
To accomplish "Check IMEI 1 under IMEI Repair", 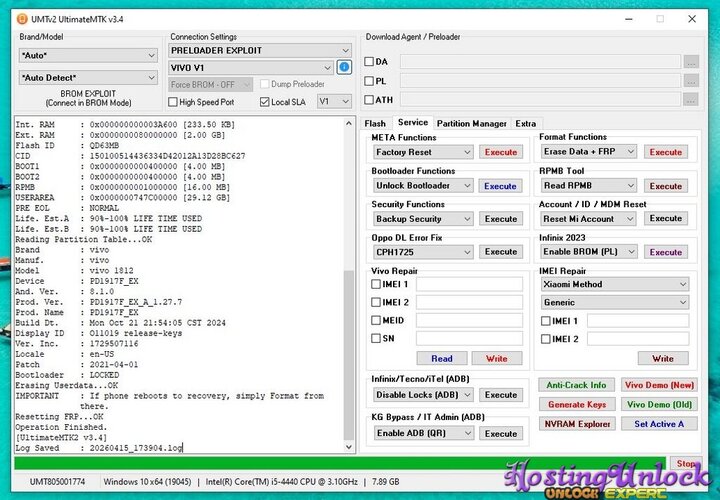I will coord(546,321).
